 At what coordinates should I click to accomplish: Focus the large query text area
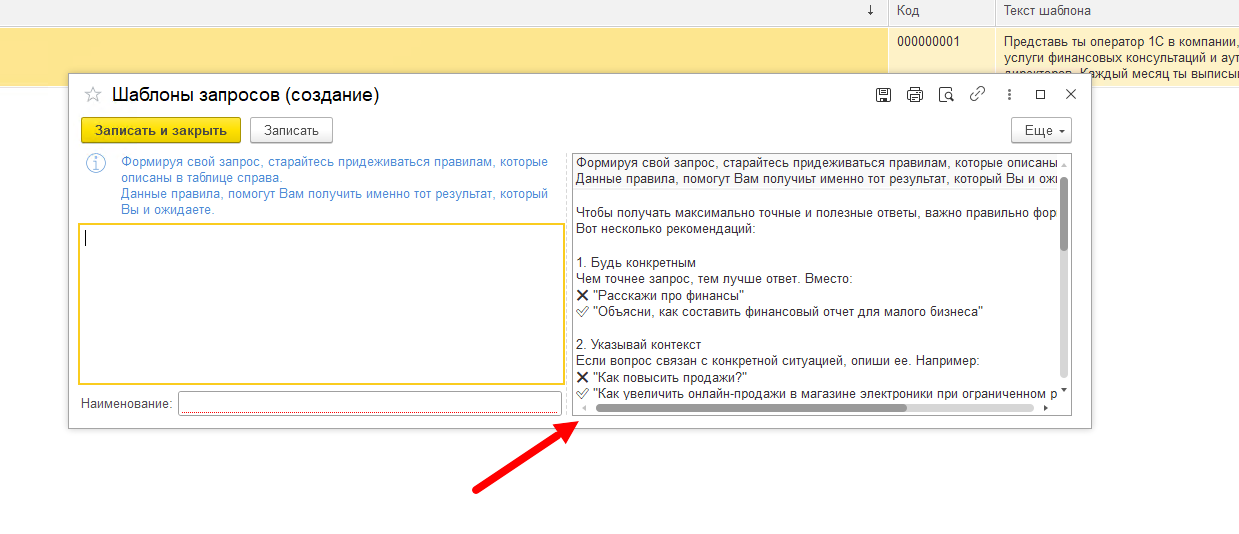(x=321, y=303)
